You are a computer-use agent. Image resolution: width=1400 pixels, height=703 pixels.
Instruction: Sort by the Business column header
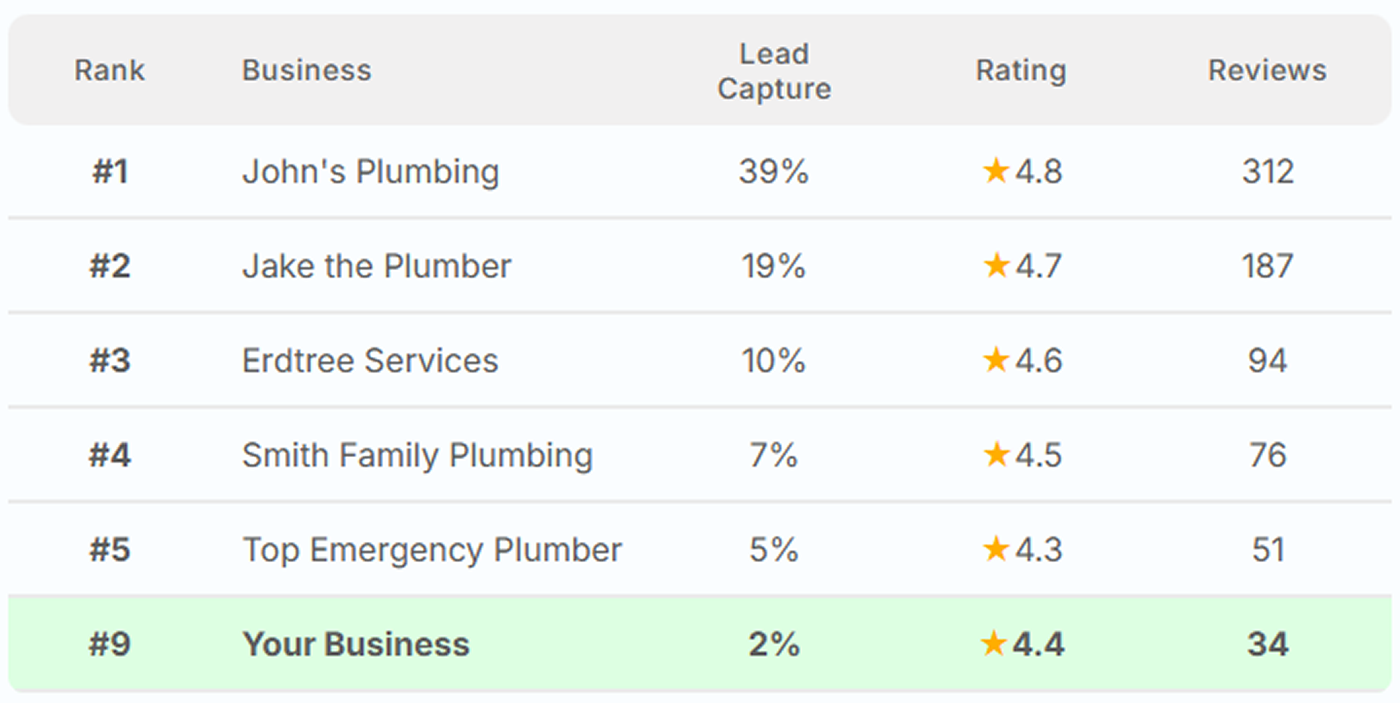(x=306, y=70)
